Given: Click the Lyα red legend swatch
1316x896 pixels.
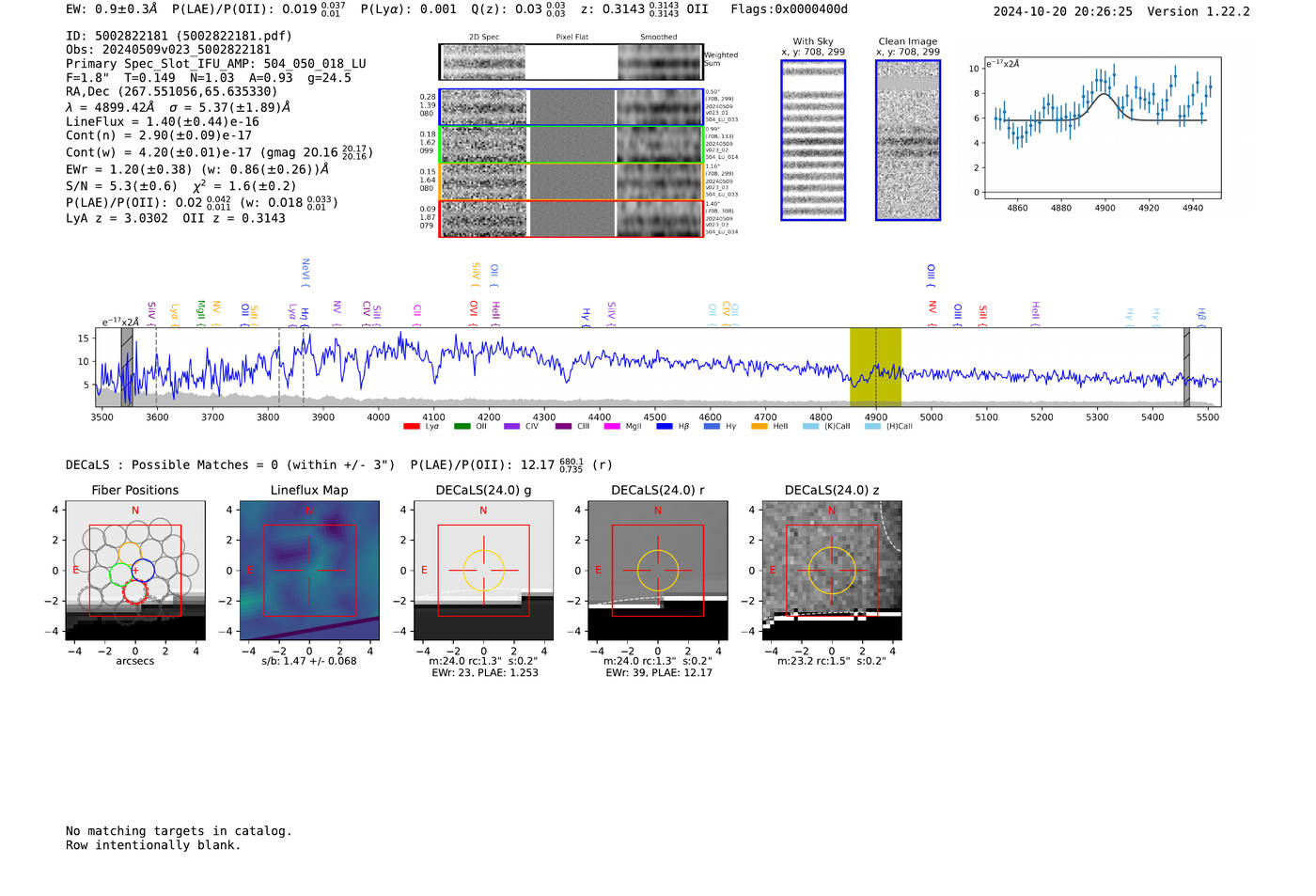Looking at the screenshot, I should pyautogui.click(x=411, y=427).
